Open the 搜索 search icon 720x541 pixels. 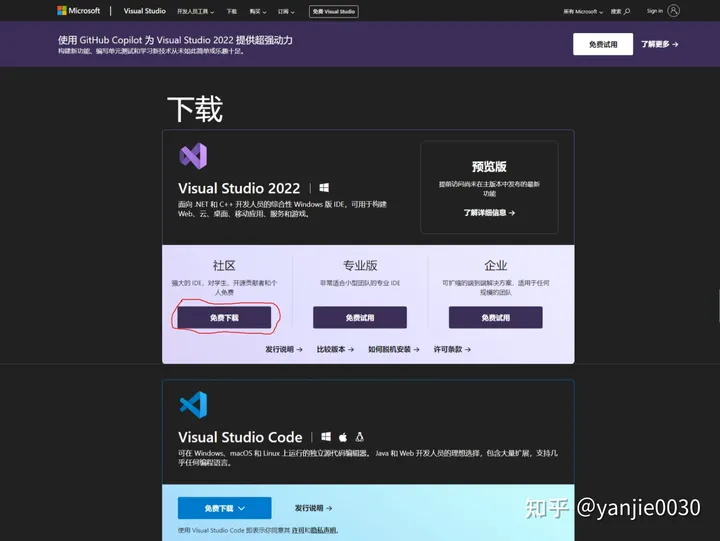click(627, 11)
